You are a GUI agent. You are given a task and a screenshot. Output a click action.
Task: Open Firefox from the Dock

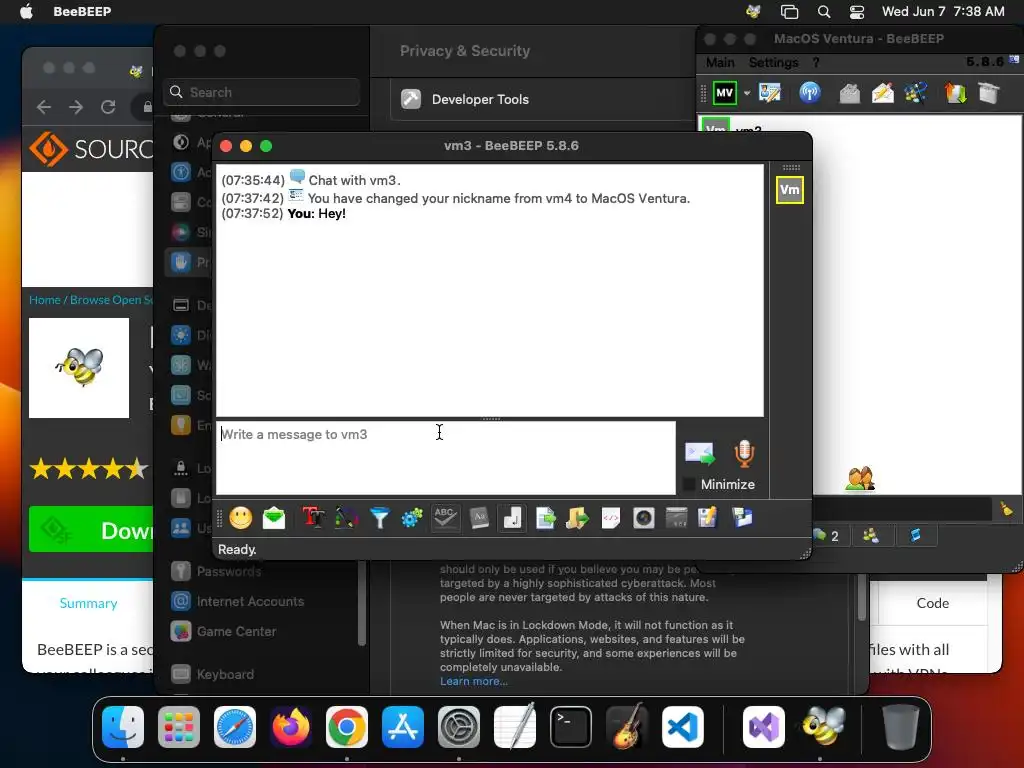[291, 727]
